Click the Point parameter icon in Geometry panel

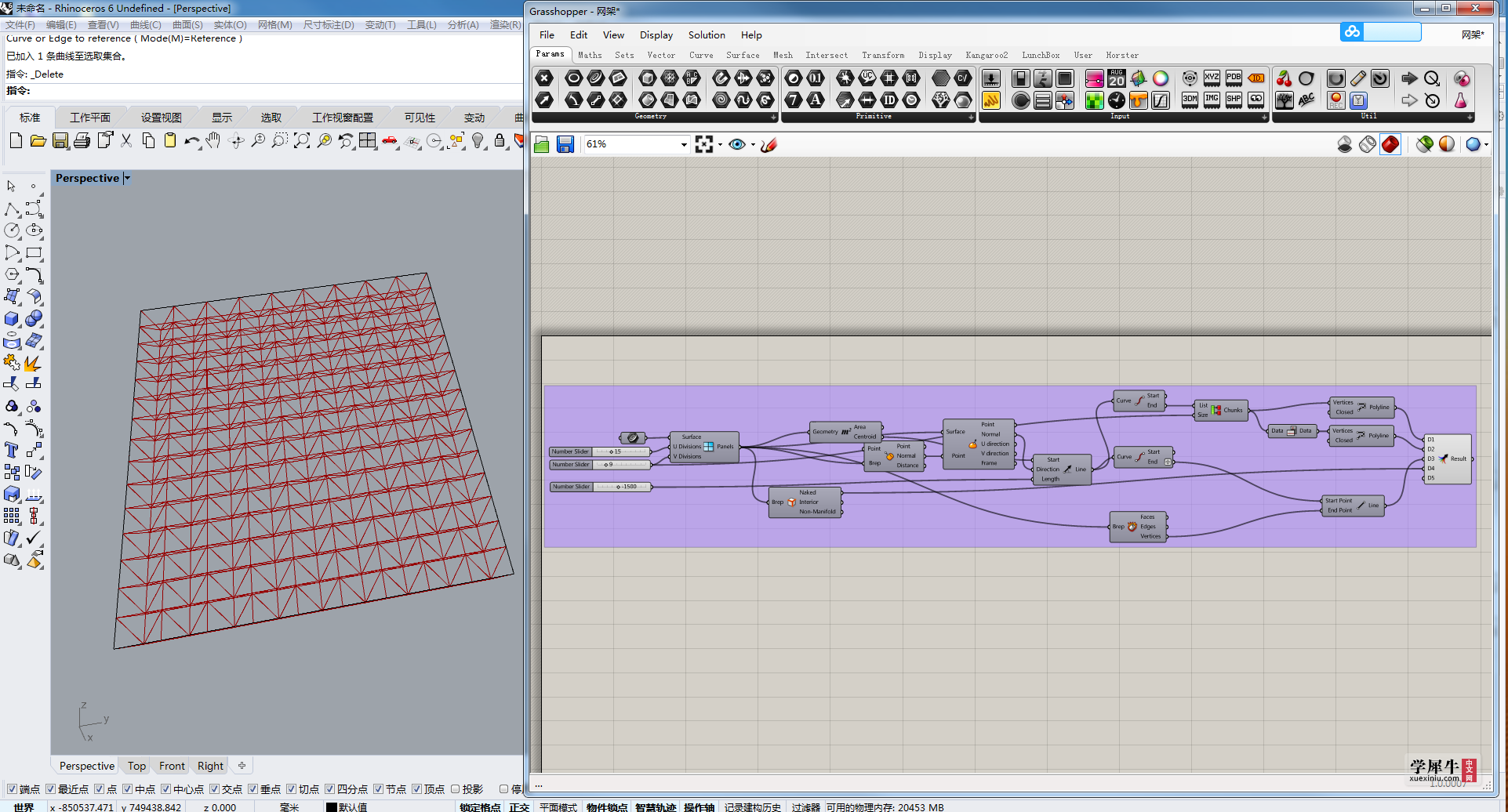(544, 78)
